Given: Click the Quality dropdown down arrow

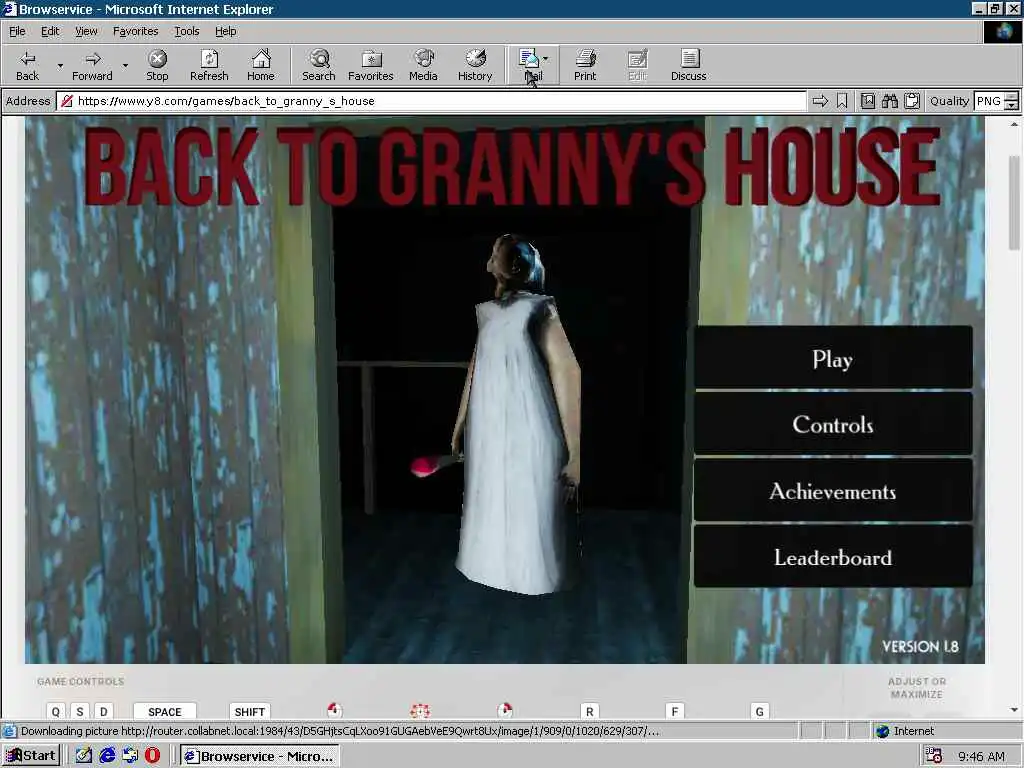Looking at the screenshot, I should pos(1012,104).
